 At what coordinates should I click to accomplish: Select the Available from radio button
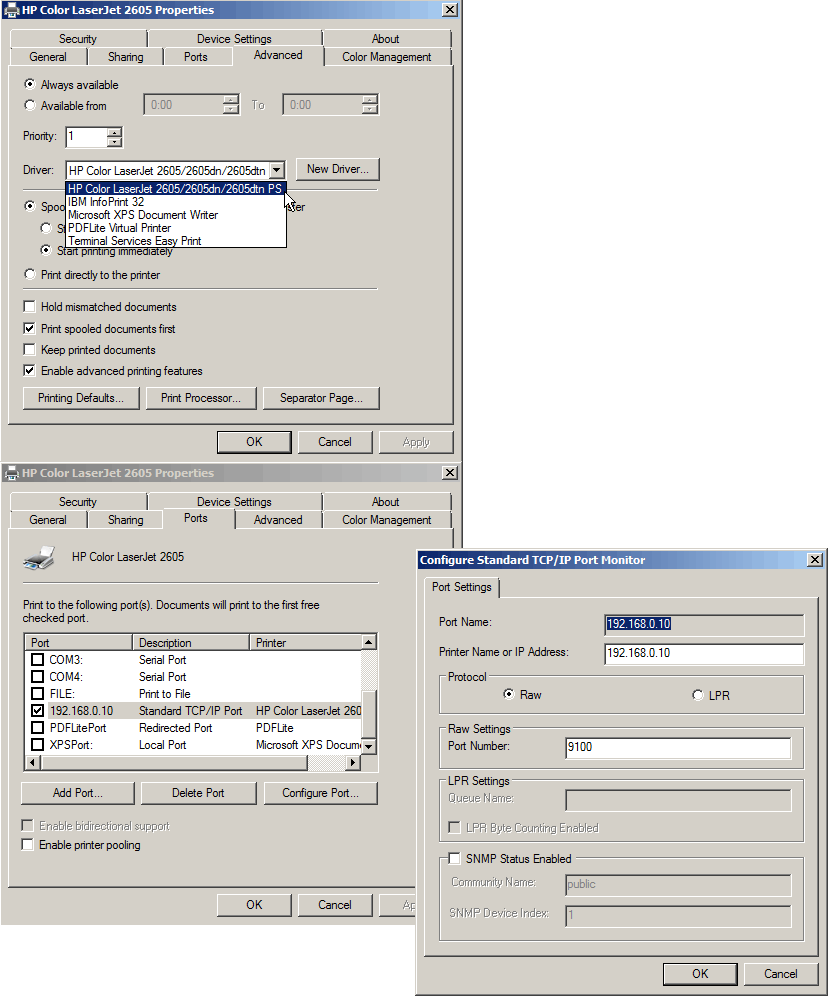pyautogui.click(x=29, y=105)
